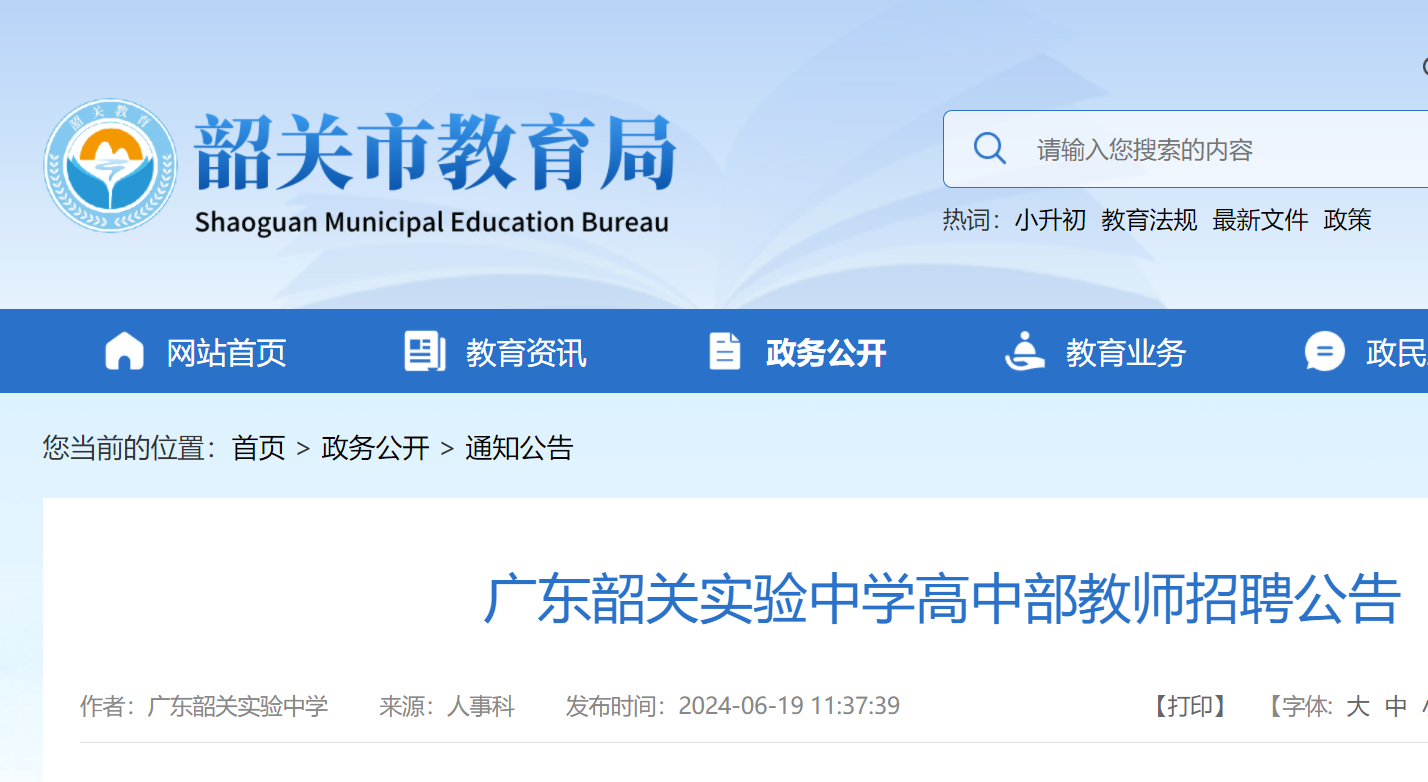The image size is (1428, 782).
Task: Click the Shaoguan Education Bureau logo emblem
Action: (x=110, y=166)
